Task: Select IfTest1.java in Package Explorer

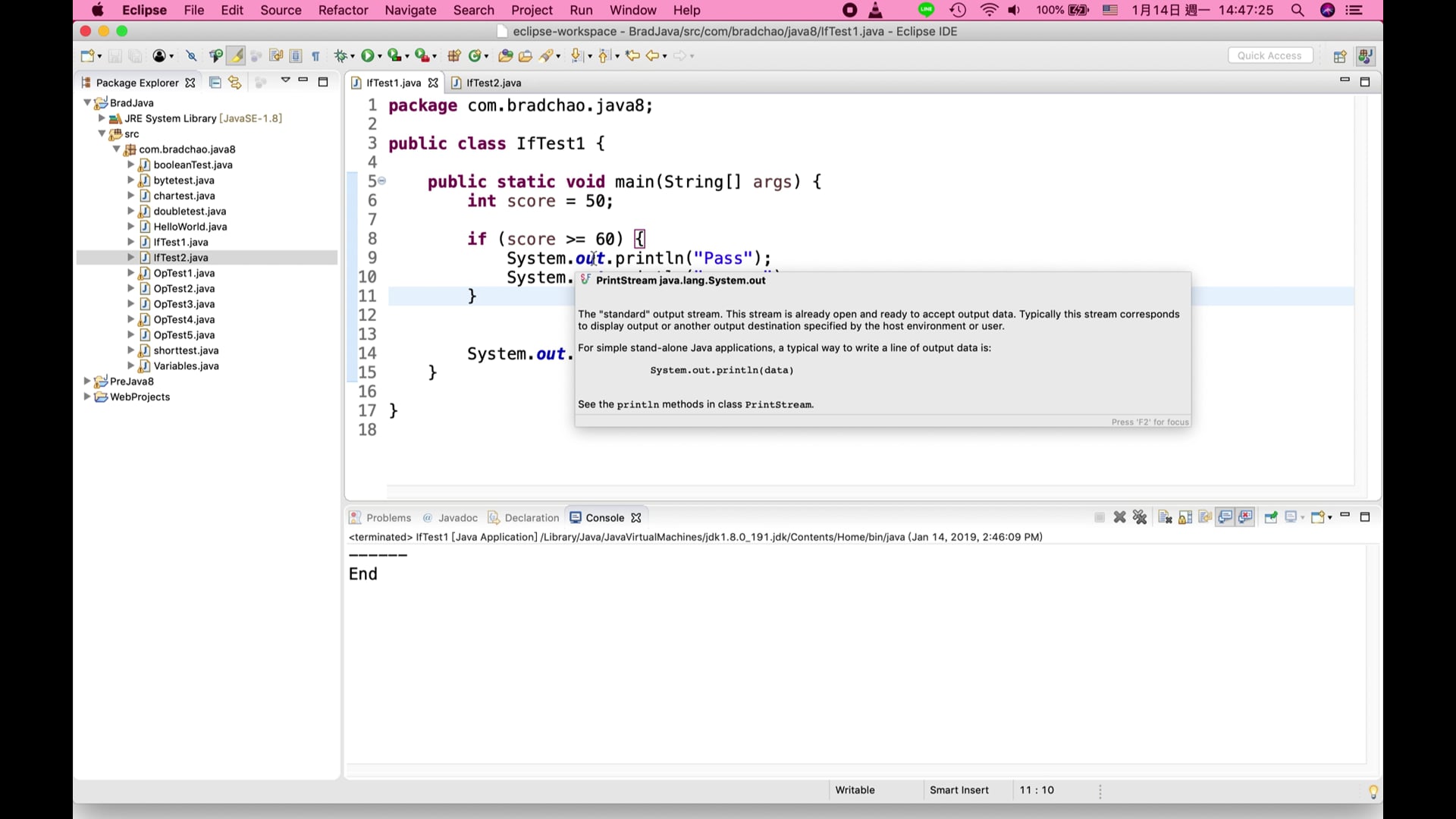Action: click(181, 242)
